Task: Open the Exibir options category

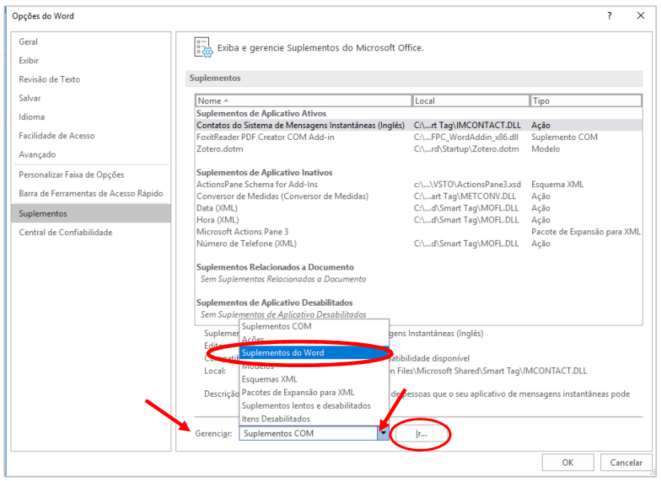Action: pyautogui.click(x=91, y=61)
